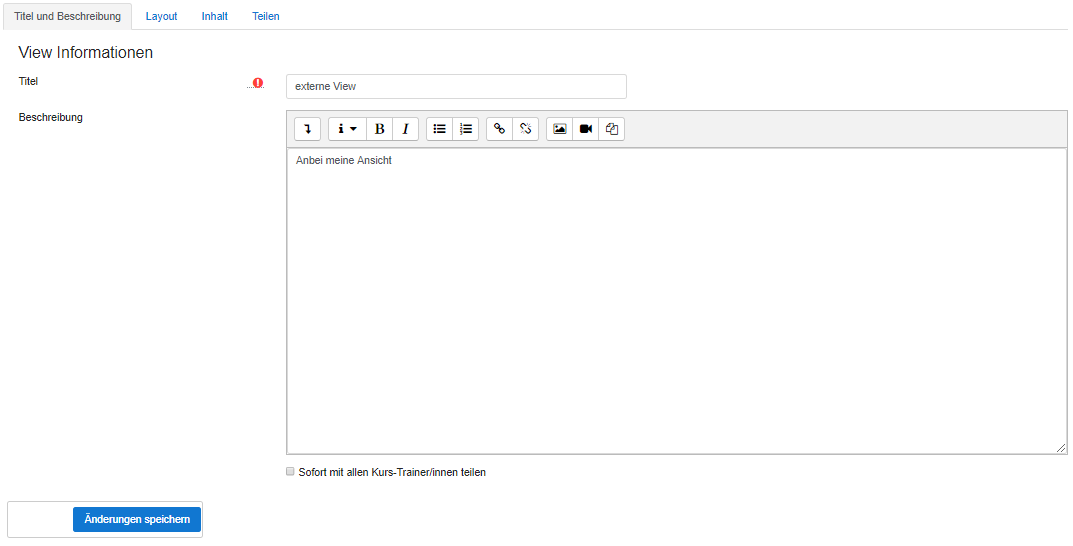Switch to the Inhalt tab
Screen dimensions: 1073x546
tap(215, 16)
